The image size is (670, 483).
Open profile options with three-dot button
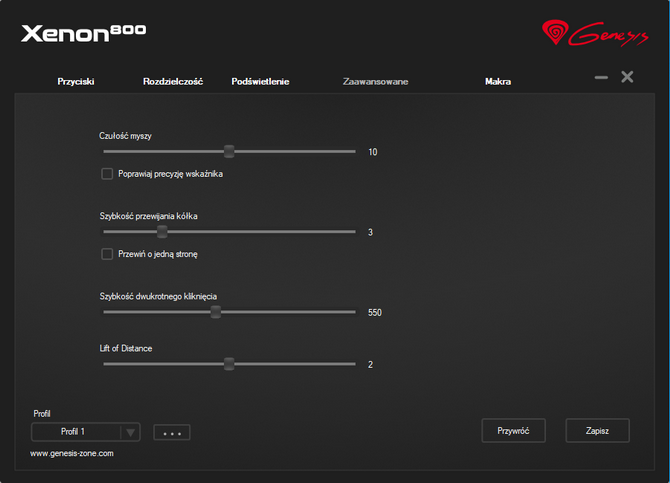click(172, 433)
